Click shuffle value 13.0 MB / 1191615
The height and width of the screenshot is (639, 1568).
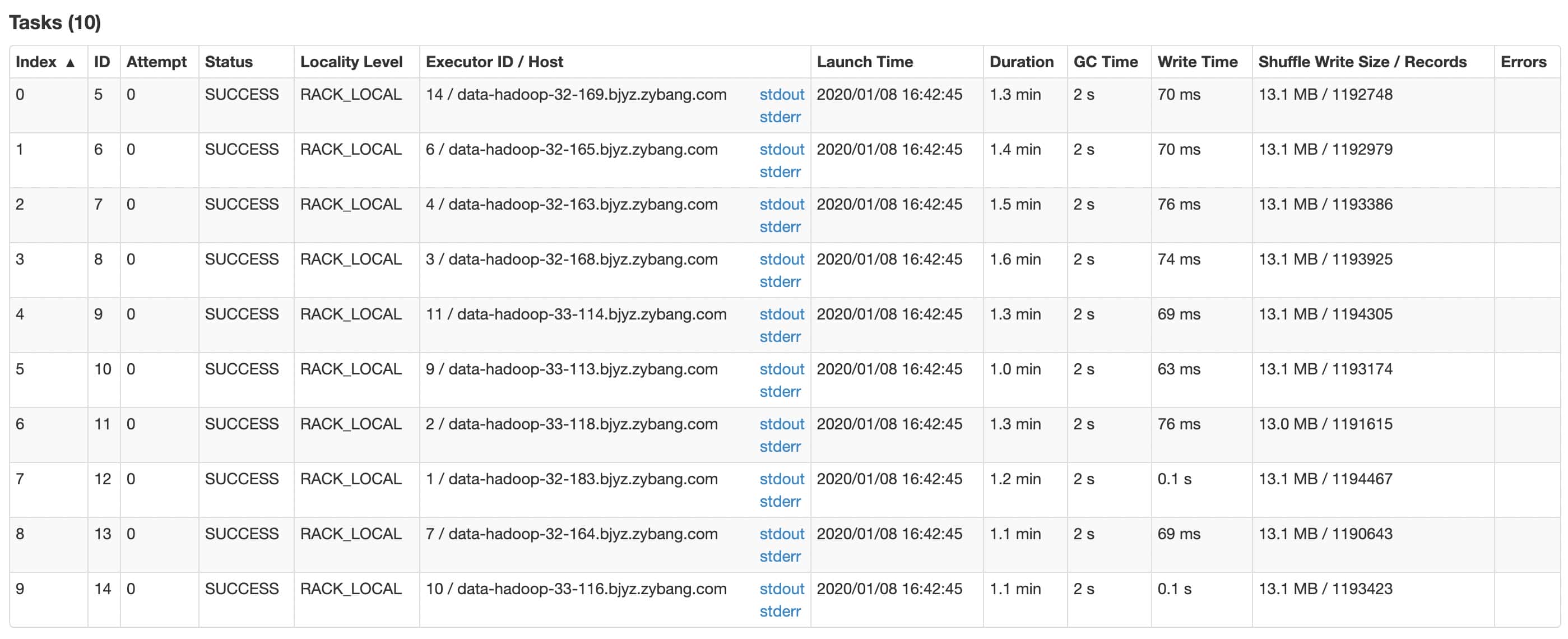[x=1325, y=424]
